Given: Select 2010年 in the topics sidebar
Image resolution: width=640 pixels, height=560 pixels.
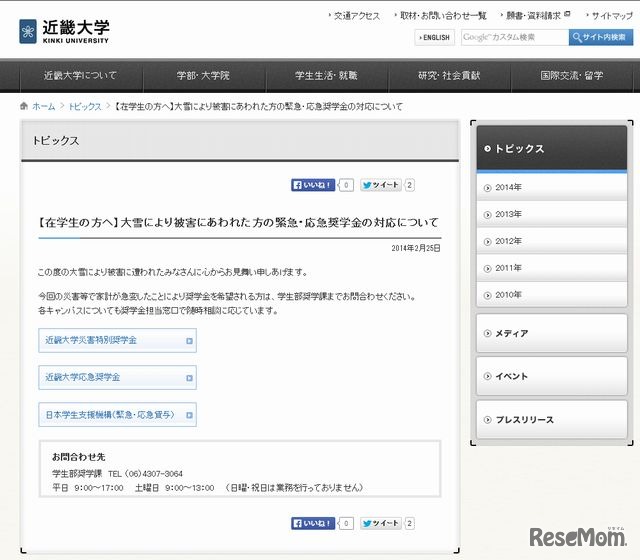Looking at the screenshot, I should tap(551, 295).
